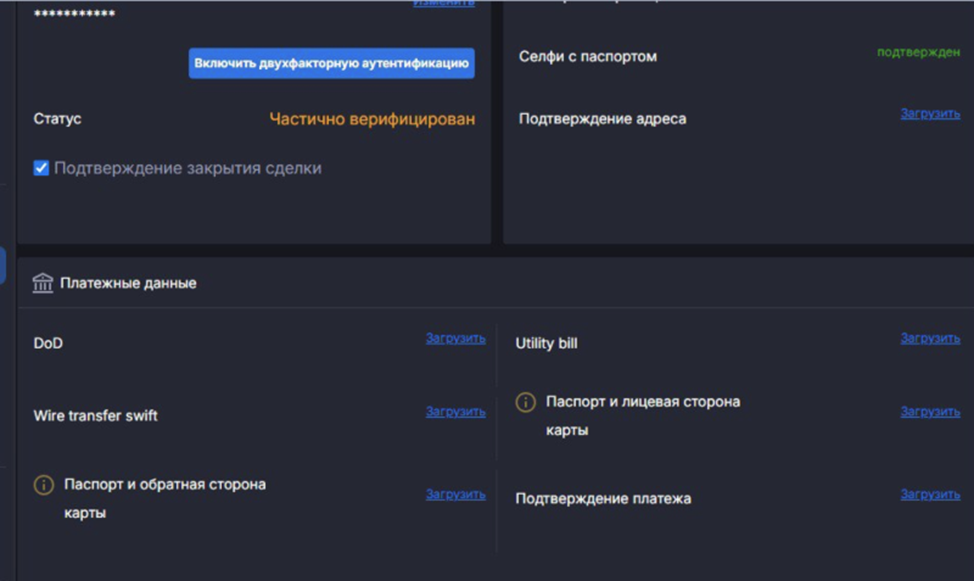Select Загрузить for Паспорт и лицевая сторона карты
The height and width of the screenshot is (581, 974).
click(930, 411)
